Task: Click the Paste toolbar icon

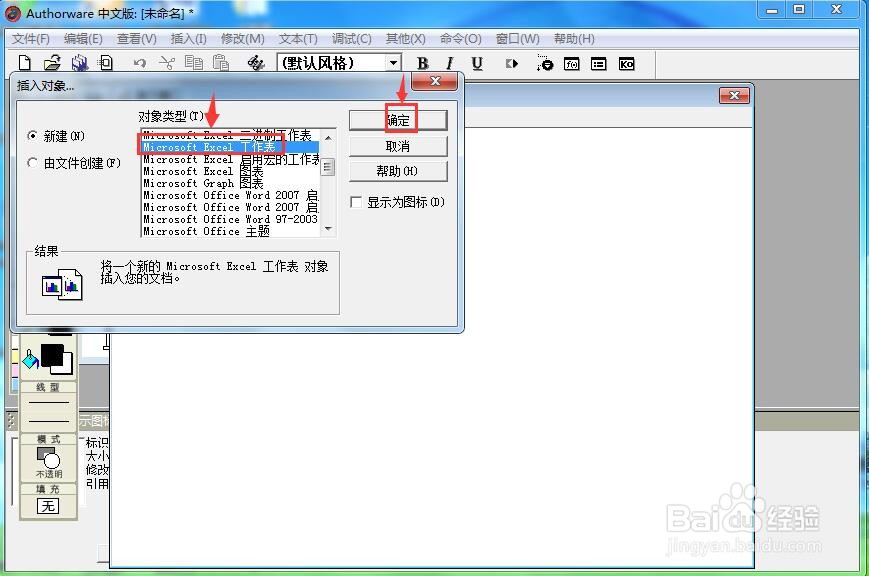Action: (x=221, y=63)
